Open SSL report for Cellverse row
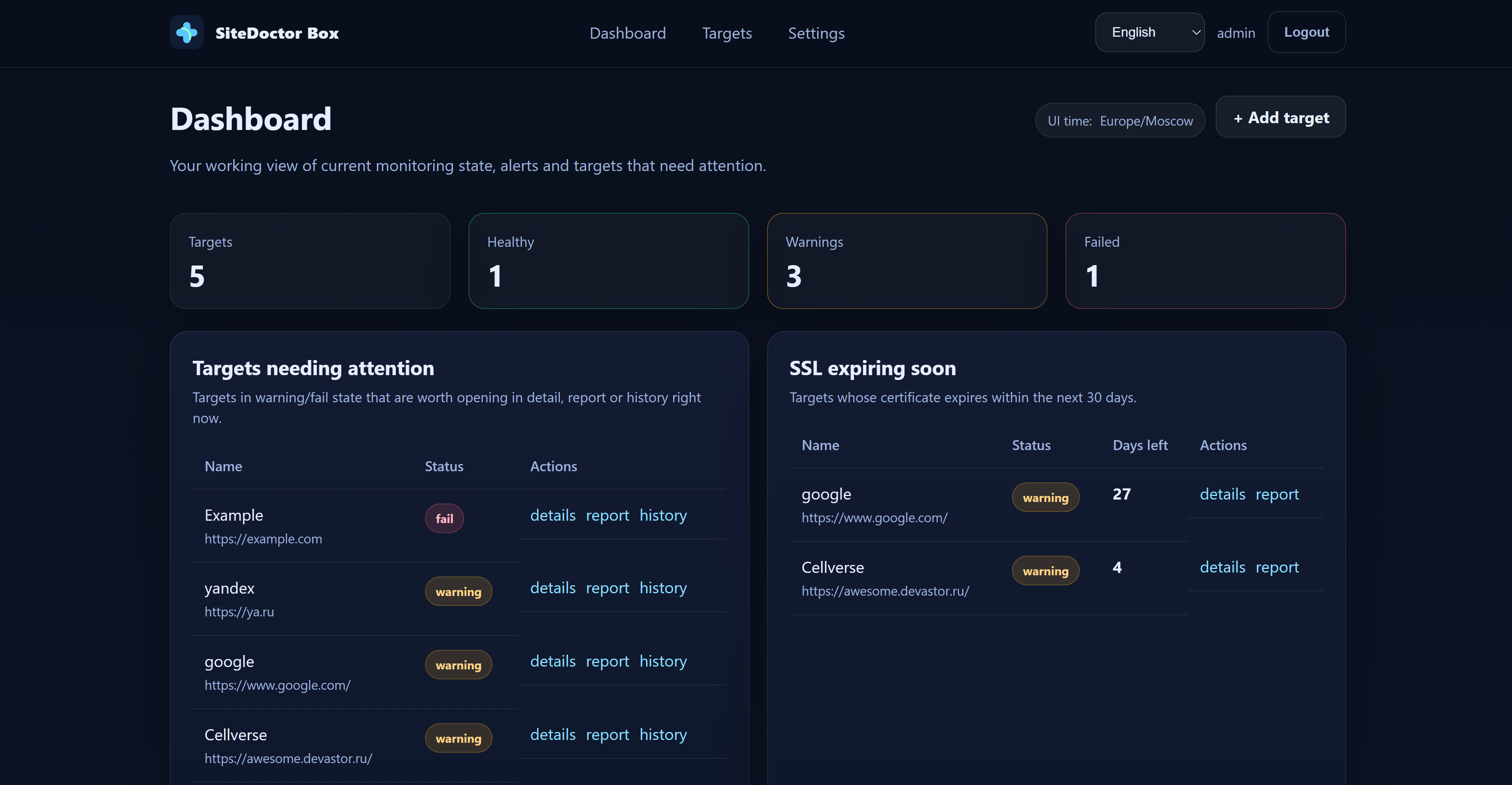This screenshot has width=1512, height=785. [1277, 567]
